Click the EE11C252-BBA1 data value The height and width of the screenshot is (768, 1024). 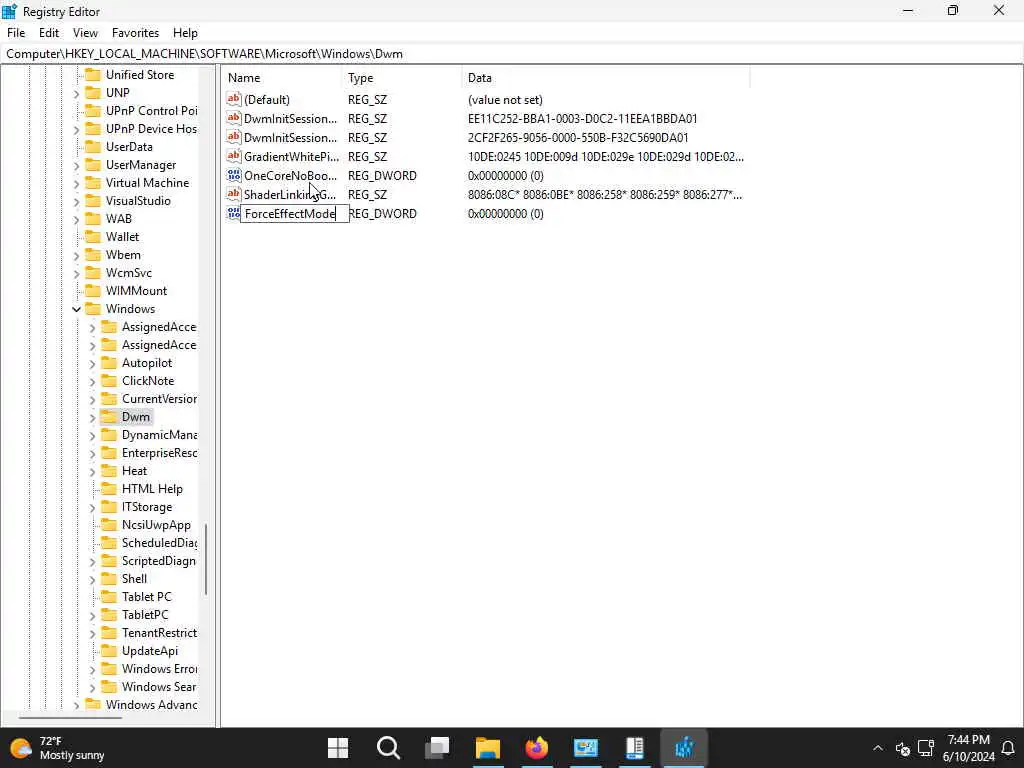click(583, 118)
